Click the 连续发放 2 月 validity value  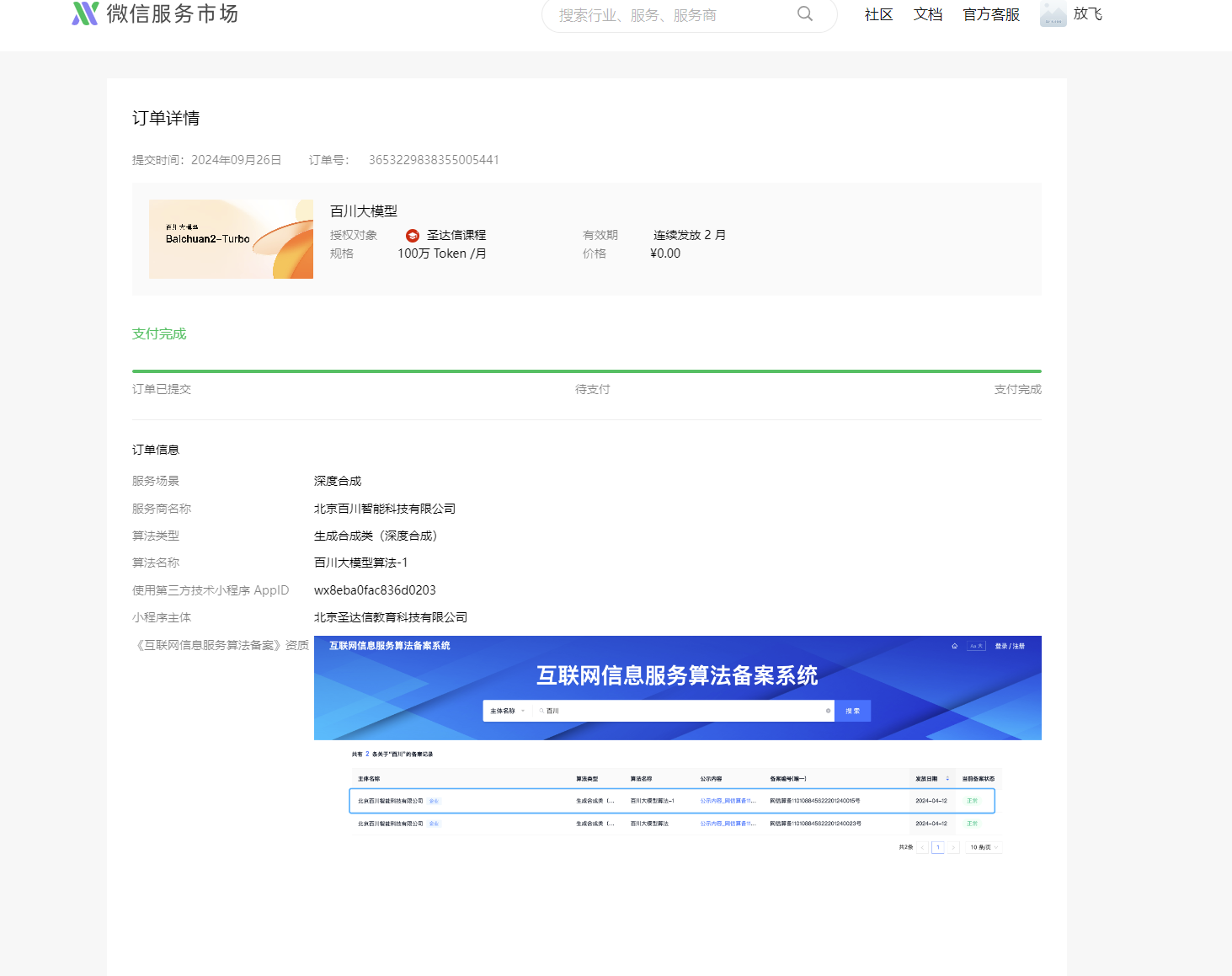coord(690,235)
